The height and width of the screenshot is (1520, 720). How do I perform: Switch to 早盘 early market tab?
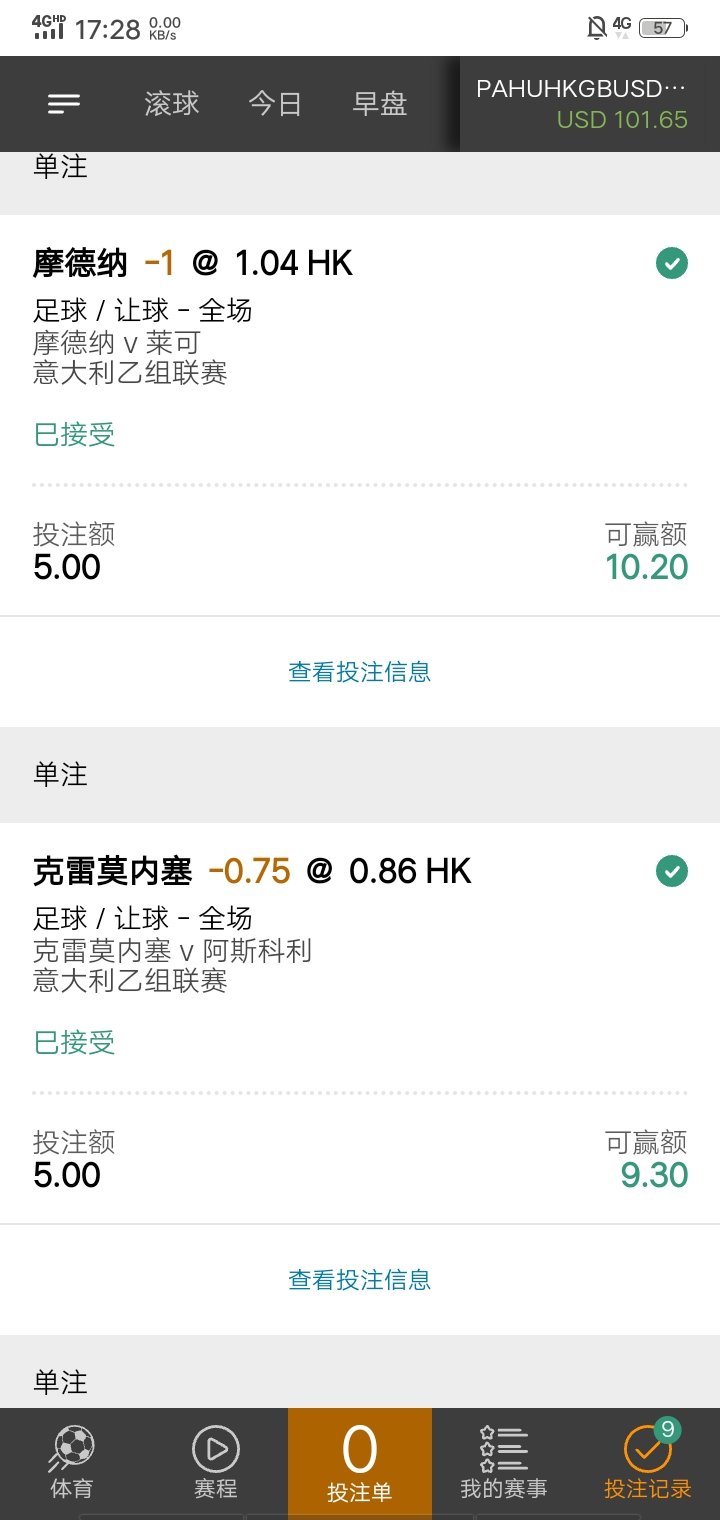click(x=380, y=104)
